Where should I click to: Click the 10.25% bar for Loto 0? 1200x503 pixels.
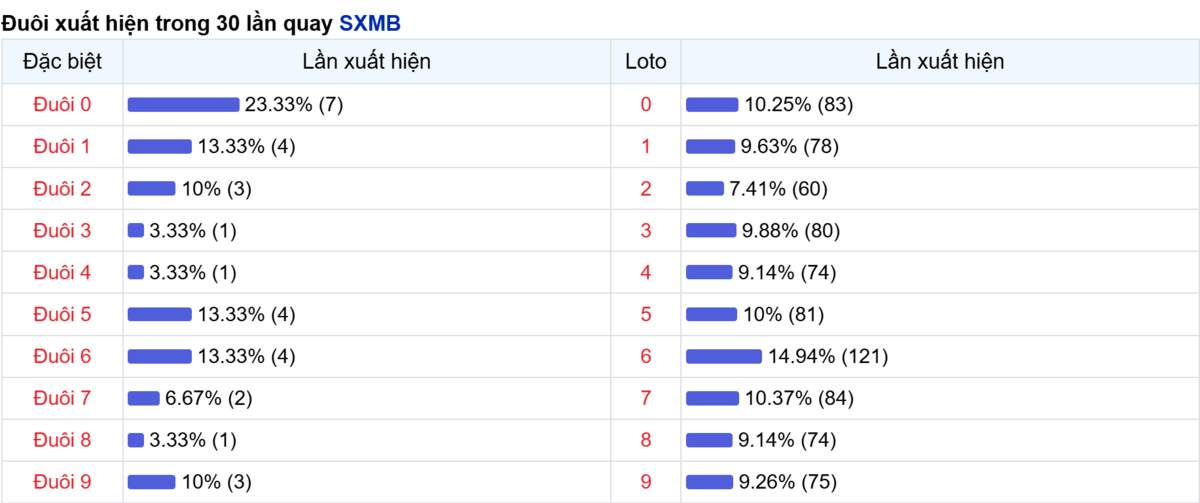712,105
